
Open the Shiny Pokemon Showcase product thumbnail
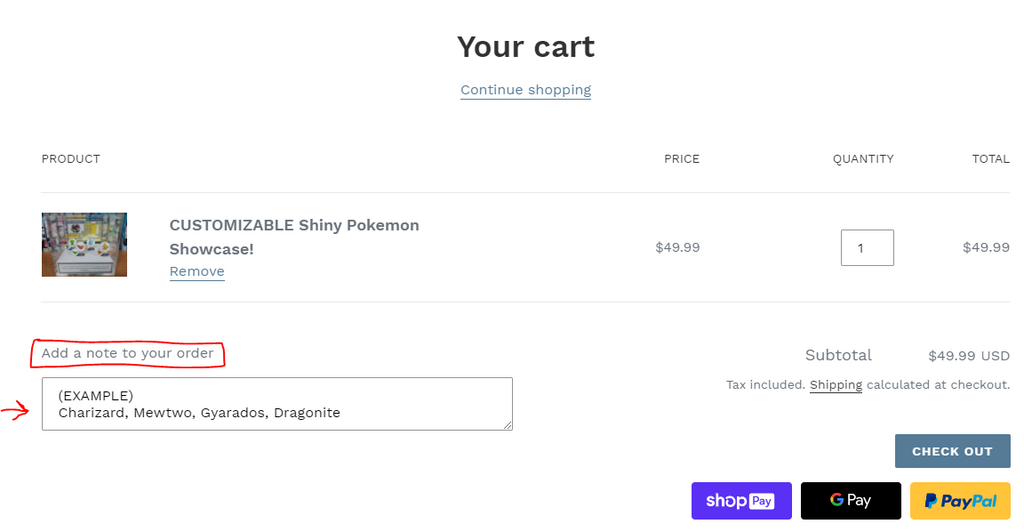tap(84, 244)
